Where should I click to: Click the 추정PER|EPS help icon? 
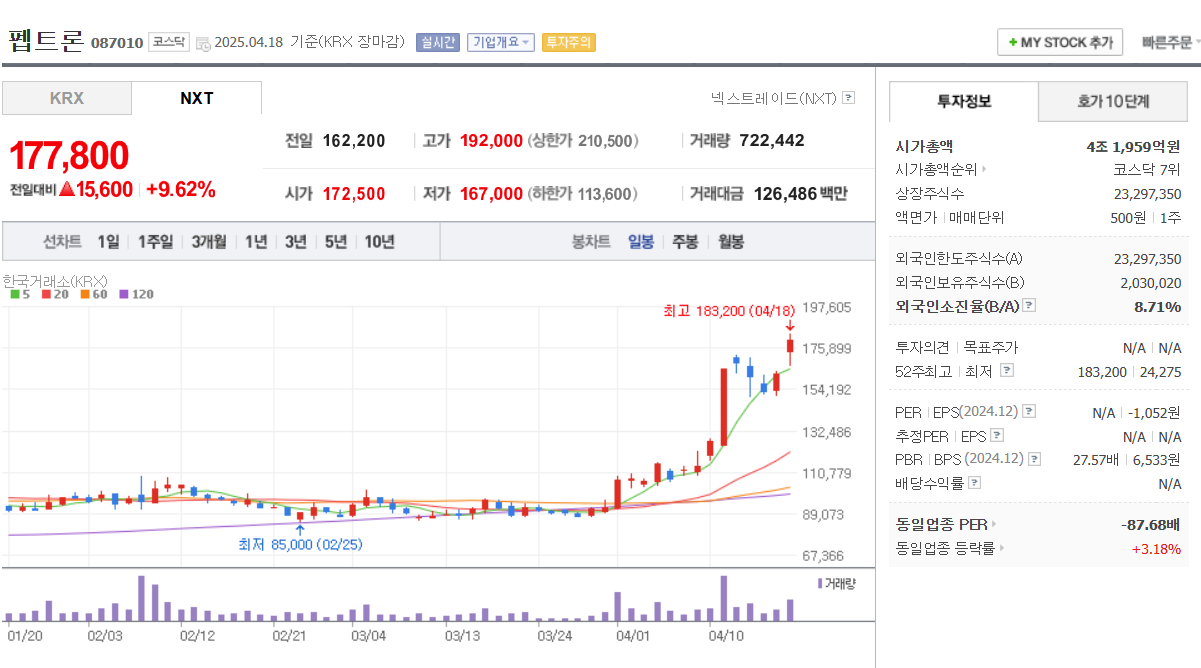pos(995,434)
